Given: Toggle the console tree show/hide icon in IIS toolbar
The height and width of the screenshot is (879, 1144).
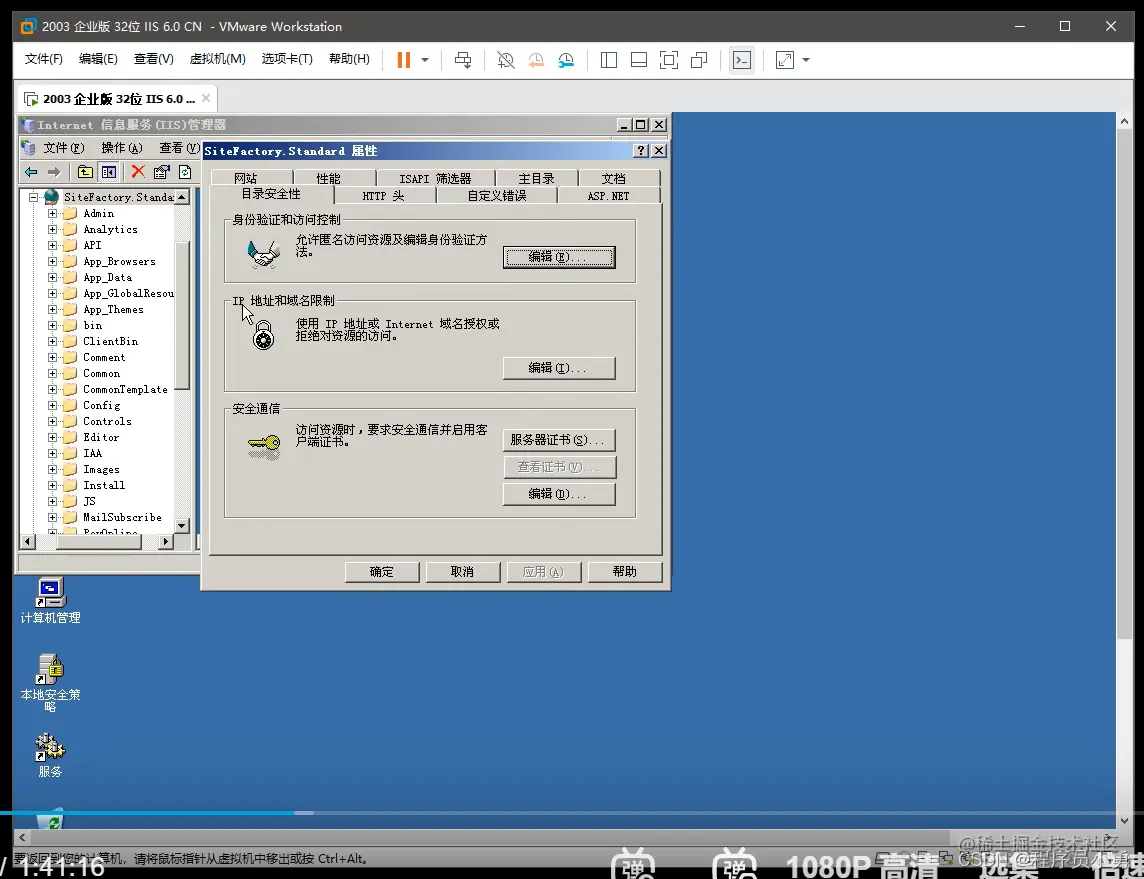Looking at the screenshot, I should [x=109, y=172].
